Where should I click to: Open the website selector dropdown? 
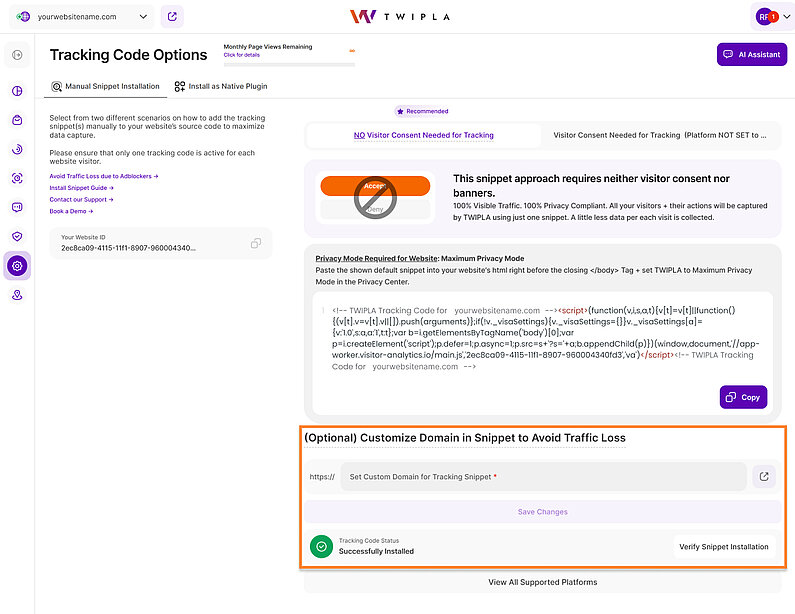click(x=82, y=17)
